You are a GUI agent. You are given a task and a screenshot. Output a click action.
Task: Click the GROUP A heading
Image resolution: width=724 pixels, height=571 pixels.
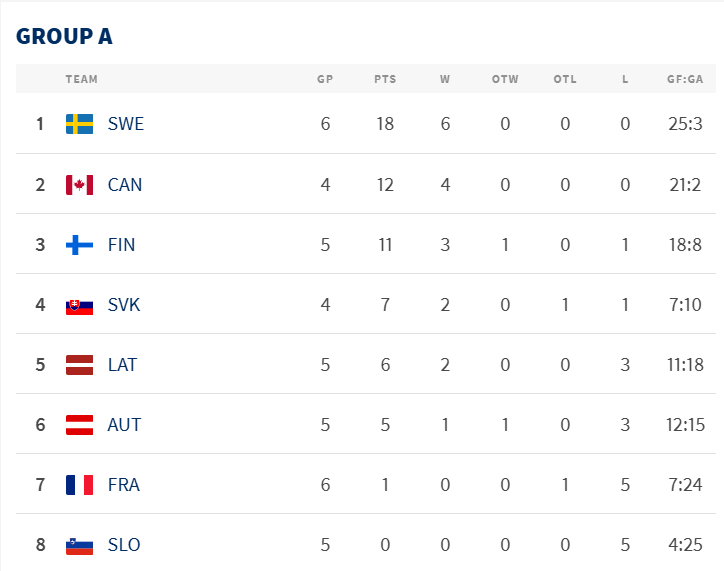tap(64, 36)
